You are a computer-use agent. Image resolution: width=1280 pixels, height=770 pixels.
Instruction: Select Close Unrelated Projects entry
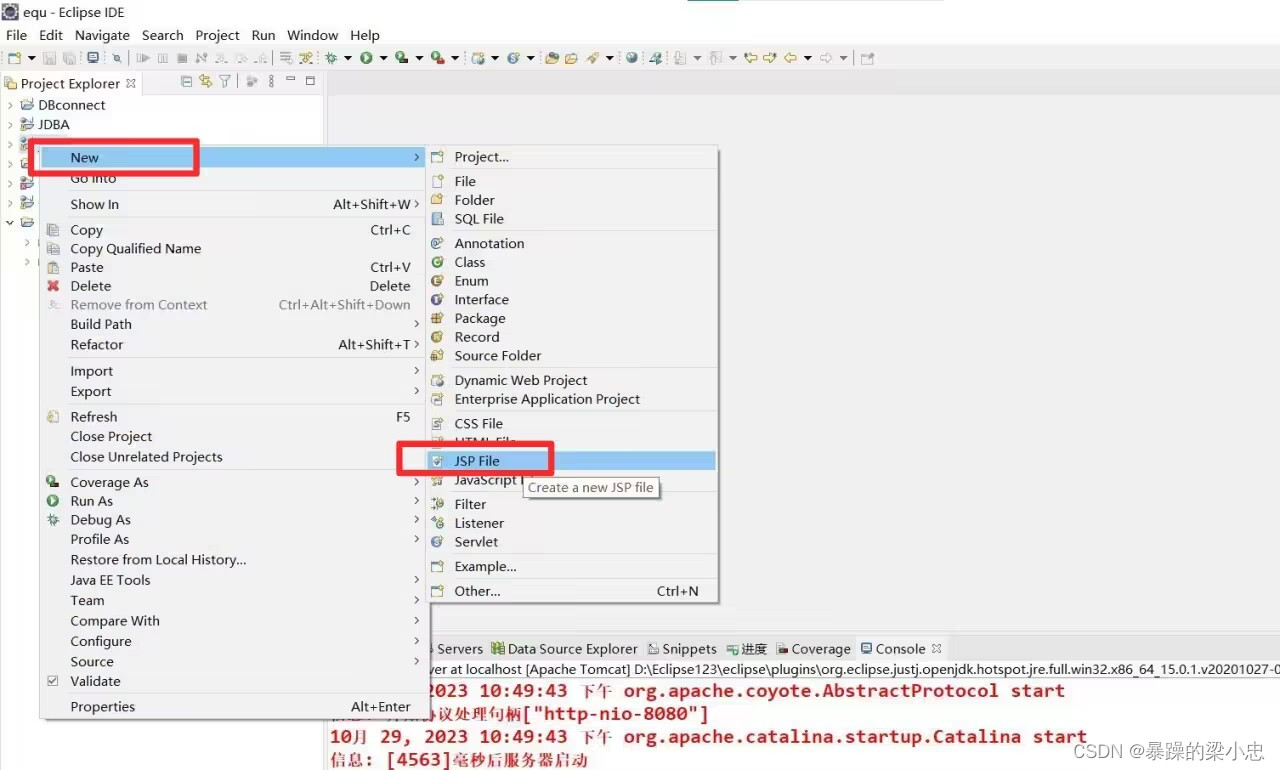click(x=233, y=457)
